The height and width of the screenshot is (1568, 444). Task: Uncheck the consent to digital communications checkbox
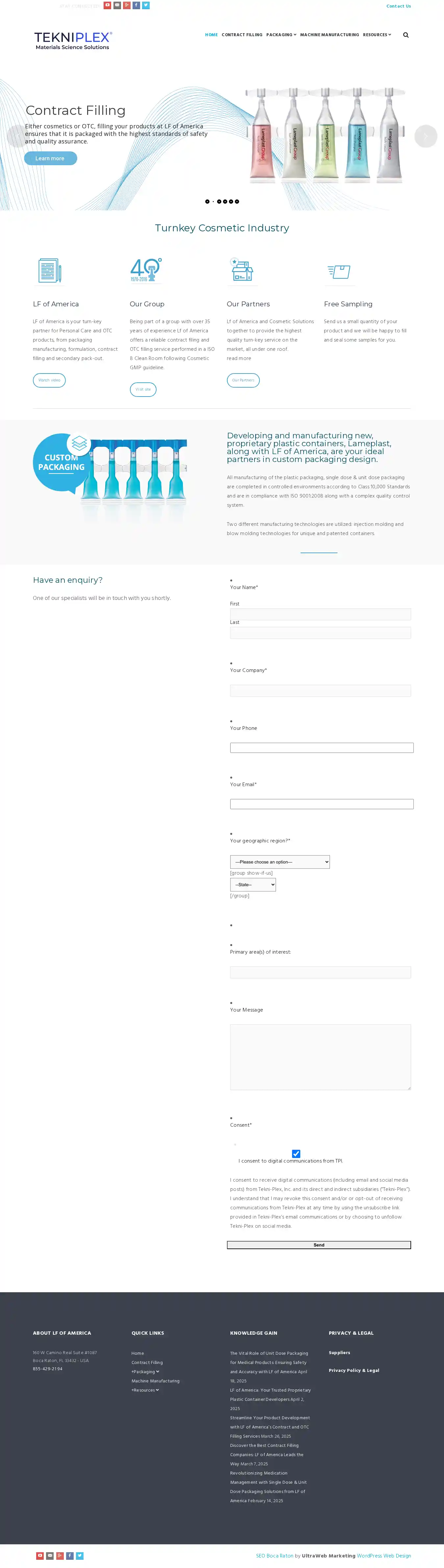tap(296, 1153)
